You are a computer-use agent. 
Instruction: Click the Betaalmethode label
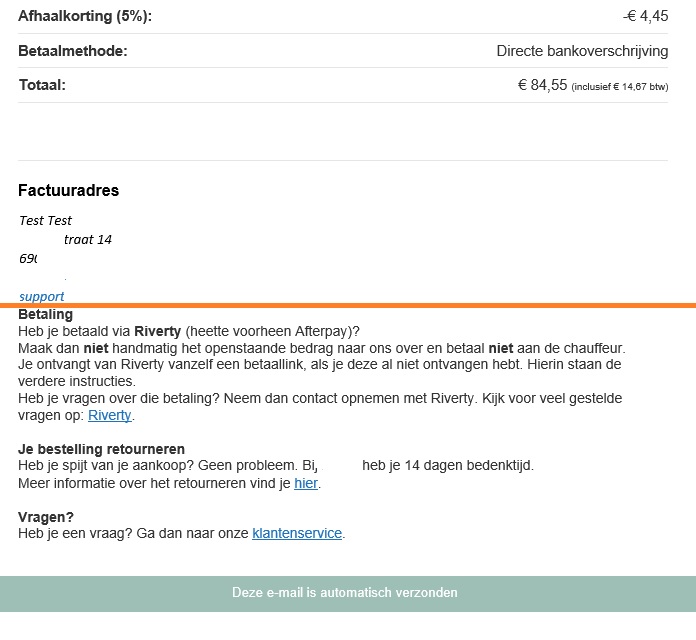coord(73,51)
